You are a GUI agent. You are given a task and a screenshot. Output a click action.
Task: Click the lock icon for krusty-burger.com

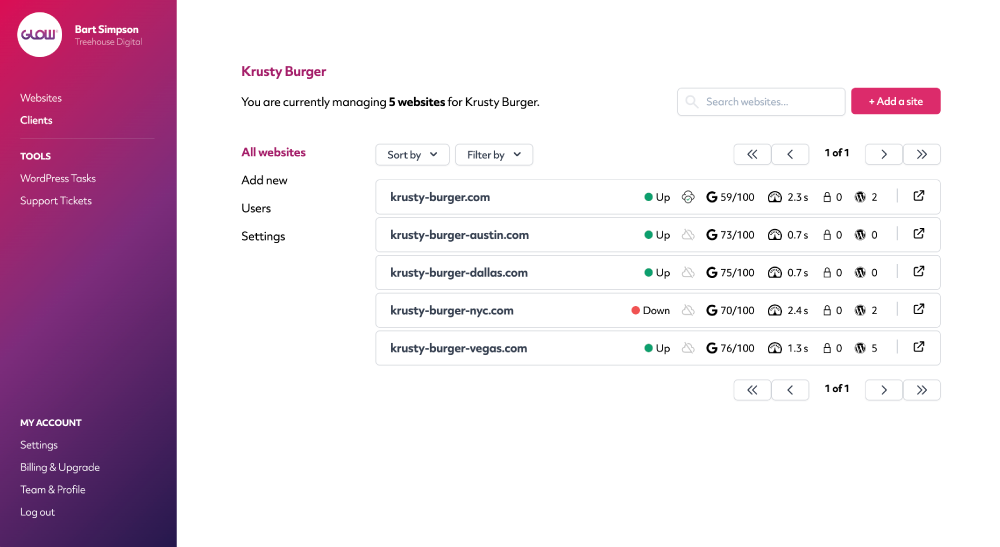(827, 197)
